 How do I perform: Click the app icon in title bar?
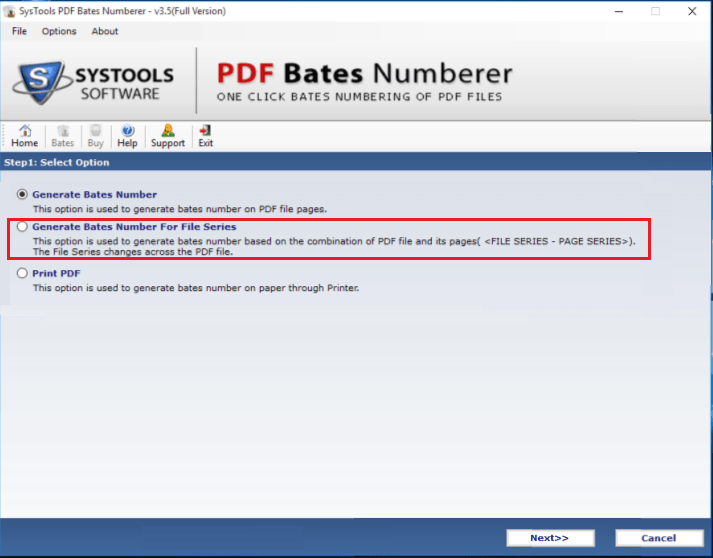click(x=9, y=11)
